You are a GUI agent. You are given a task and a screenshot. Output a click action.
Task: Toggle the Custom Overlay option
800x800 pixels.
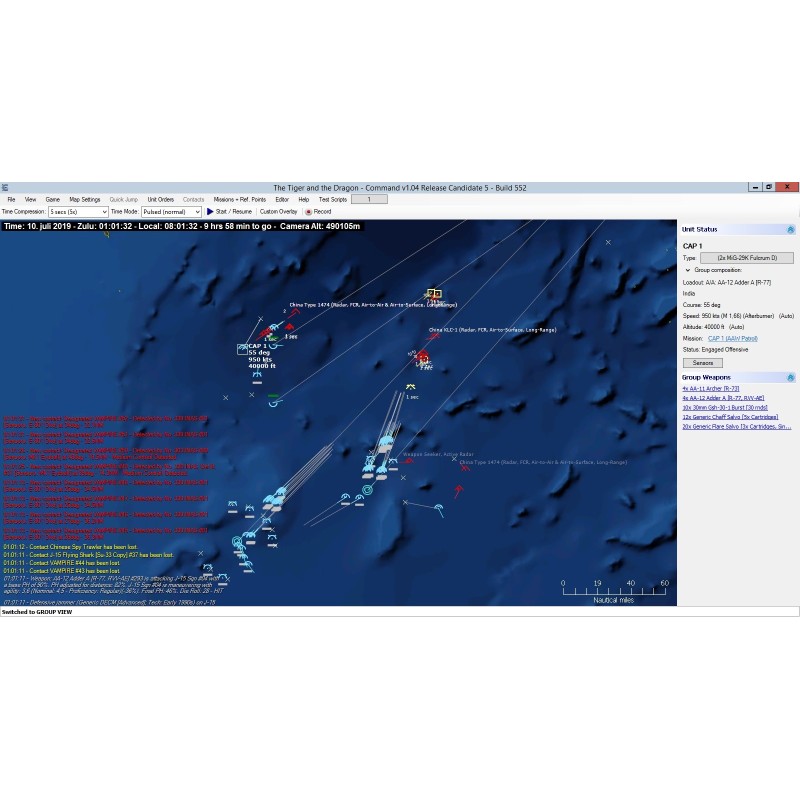(x=278, y=212)
